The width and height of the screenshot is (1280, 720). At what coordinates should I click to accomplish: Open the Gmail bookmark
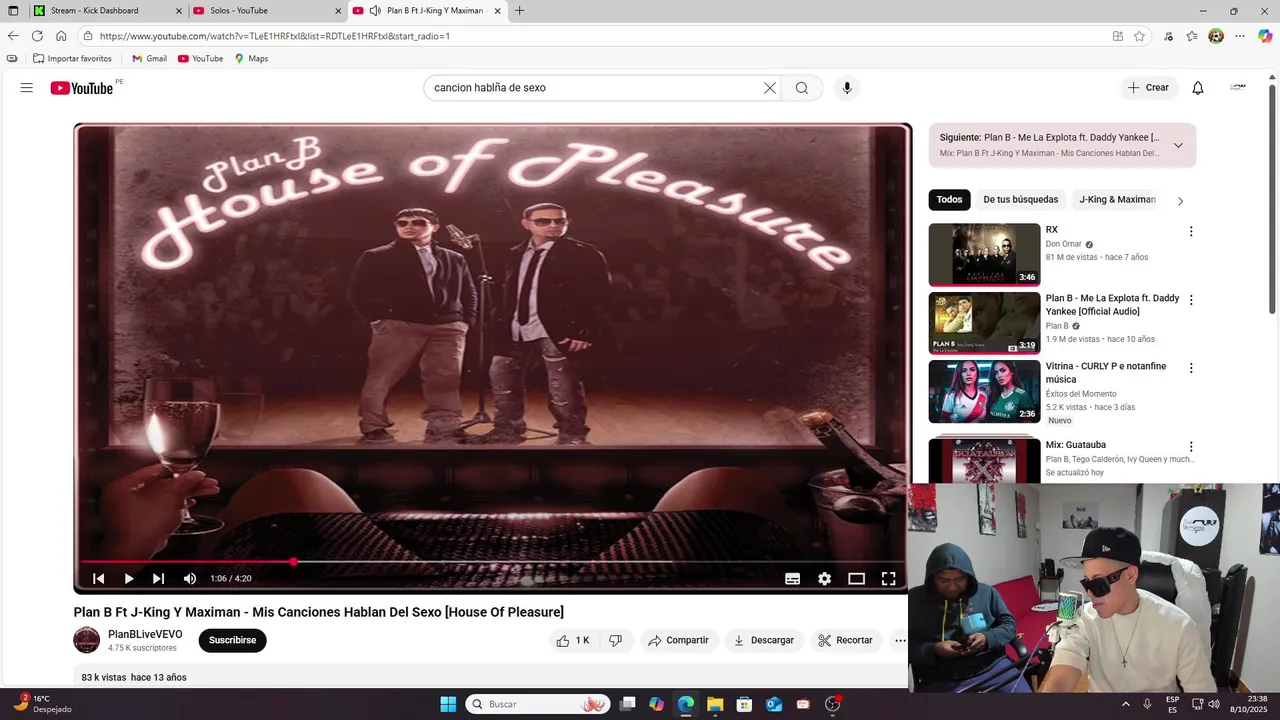(x=149, y=59)
